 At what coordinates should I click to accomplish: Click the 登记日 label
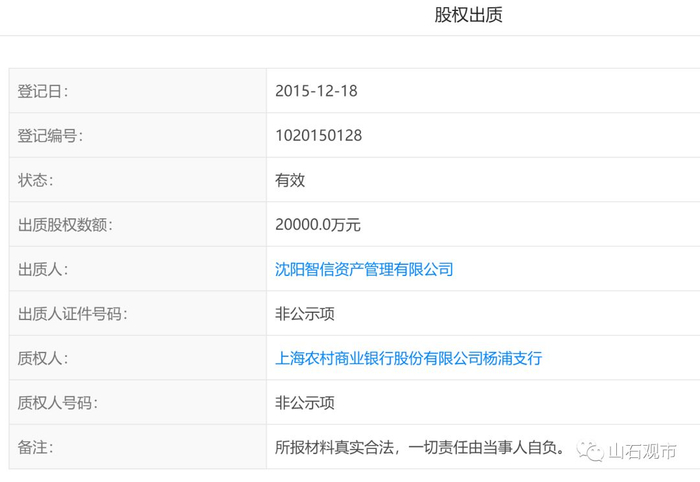[42, 91]
